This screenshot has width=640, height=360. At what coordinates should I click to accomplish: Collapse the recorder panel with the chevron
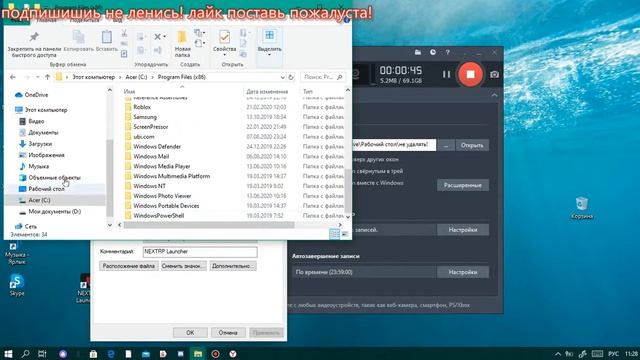(494, 96)
